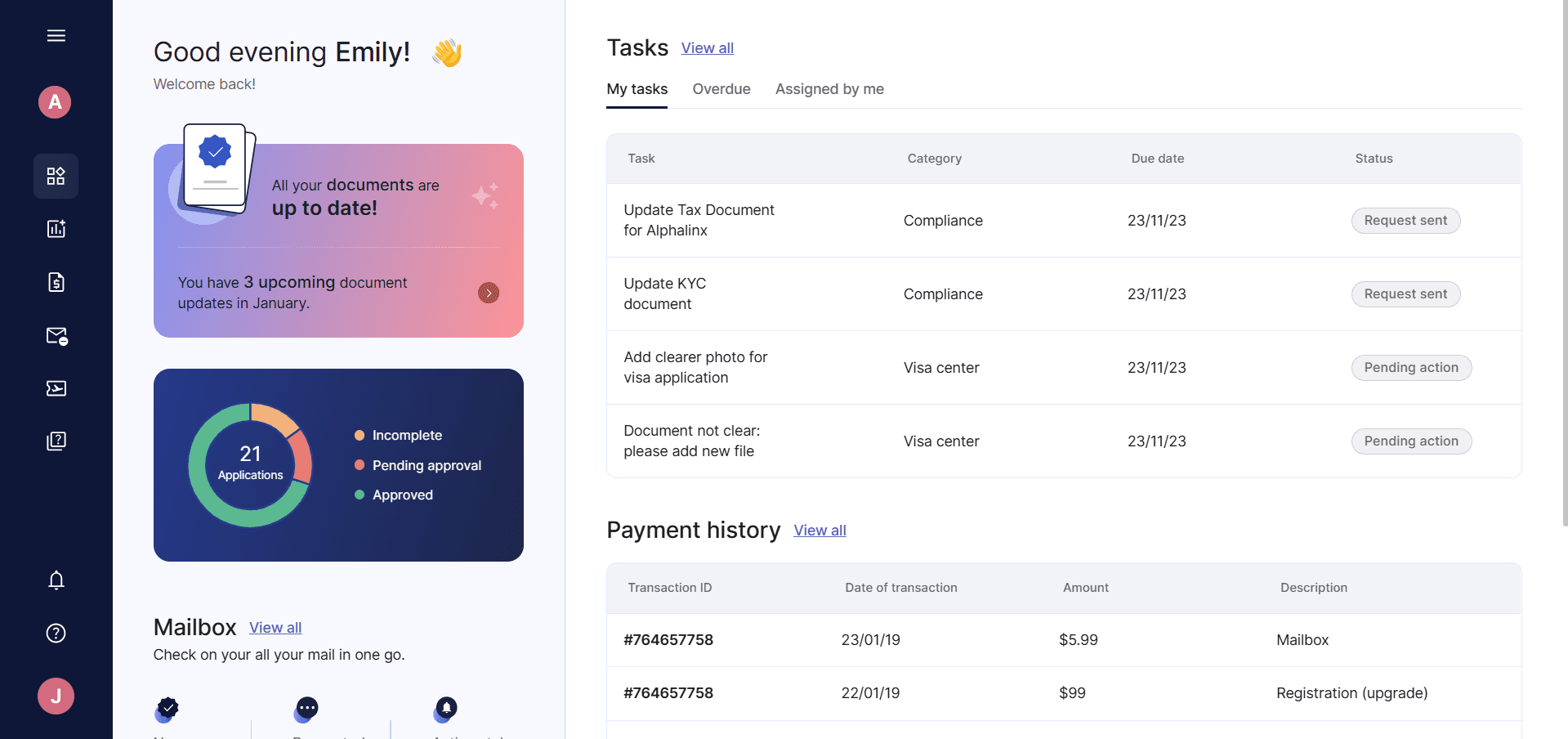Select the Incomplete legend item
Image resolution: width=1568 pixels, height=739 pixels.
[x=398, y=436]
